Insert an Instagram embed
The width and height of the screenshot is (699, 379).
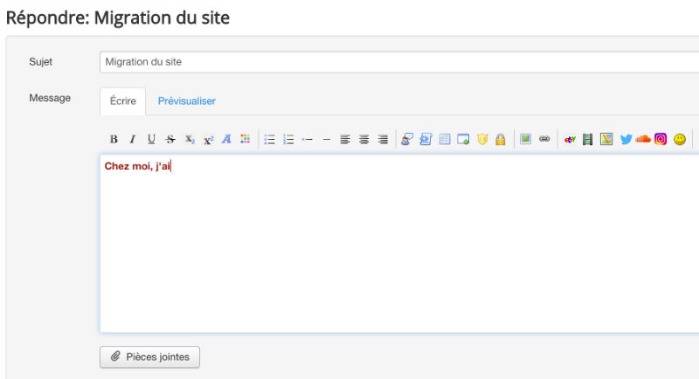661,139
